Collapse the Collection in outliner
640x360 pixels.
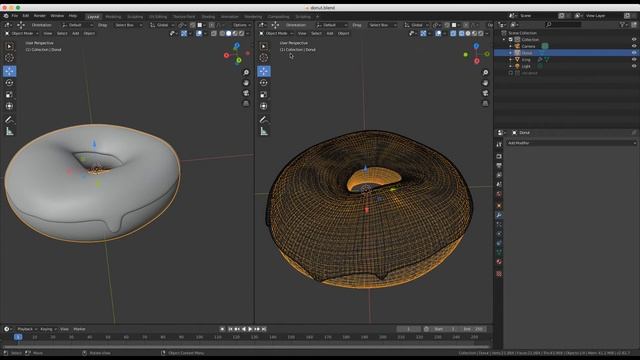(504, 40)
